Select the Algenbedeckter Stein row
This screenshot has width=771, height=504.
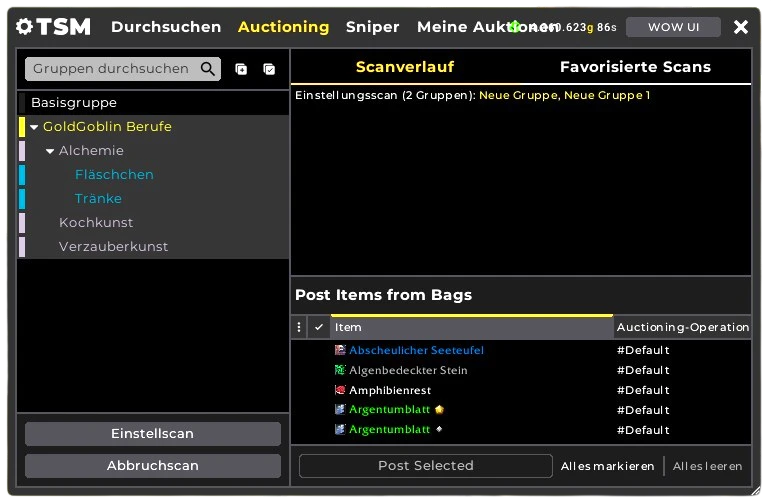tap(521, 370)
